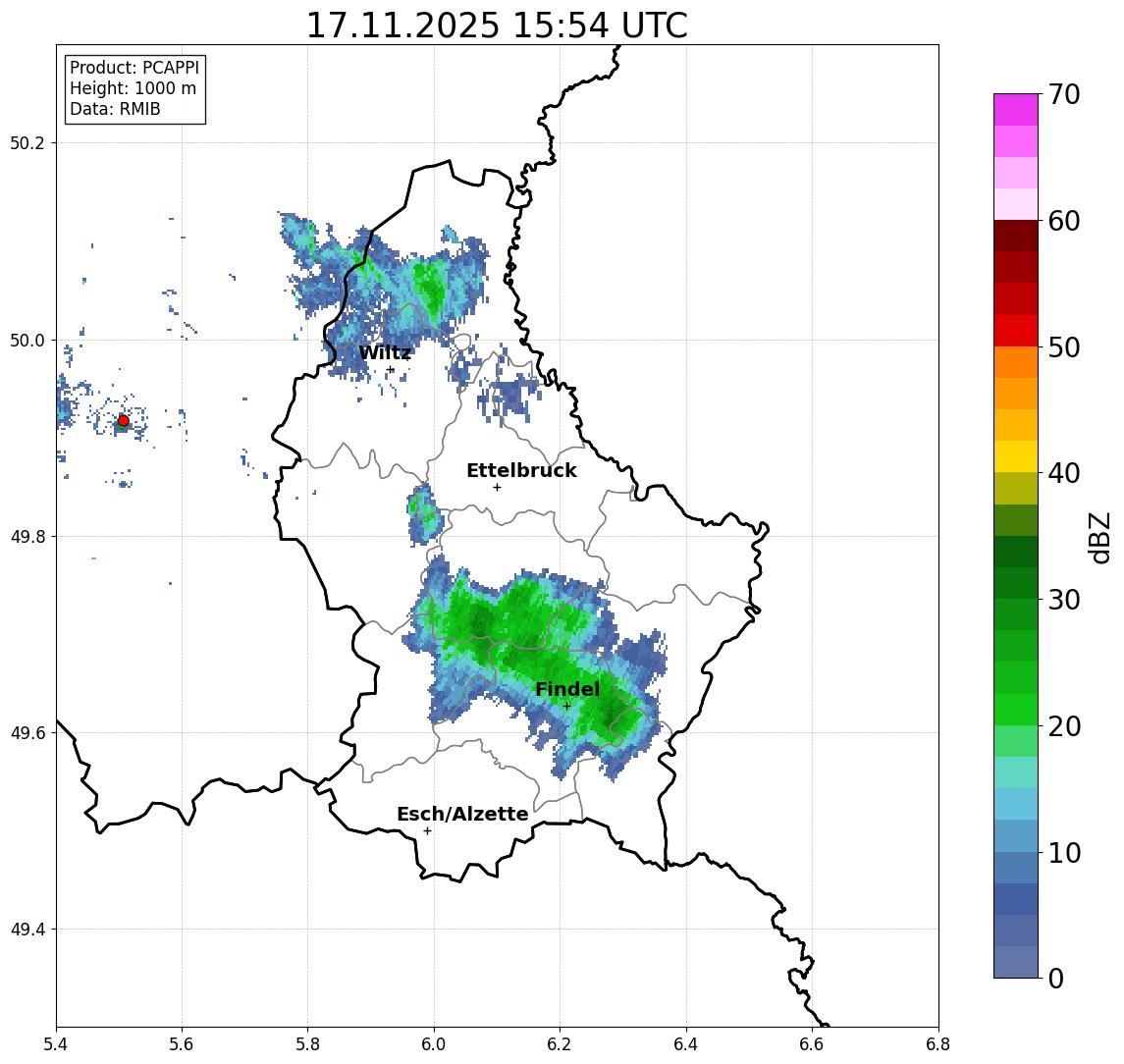
Task: Click the Ettelbruck city label
Action: [x=521, y=470]
